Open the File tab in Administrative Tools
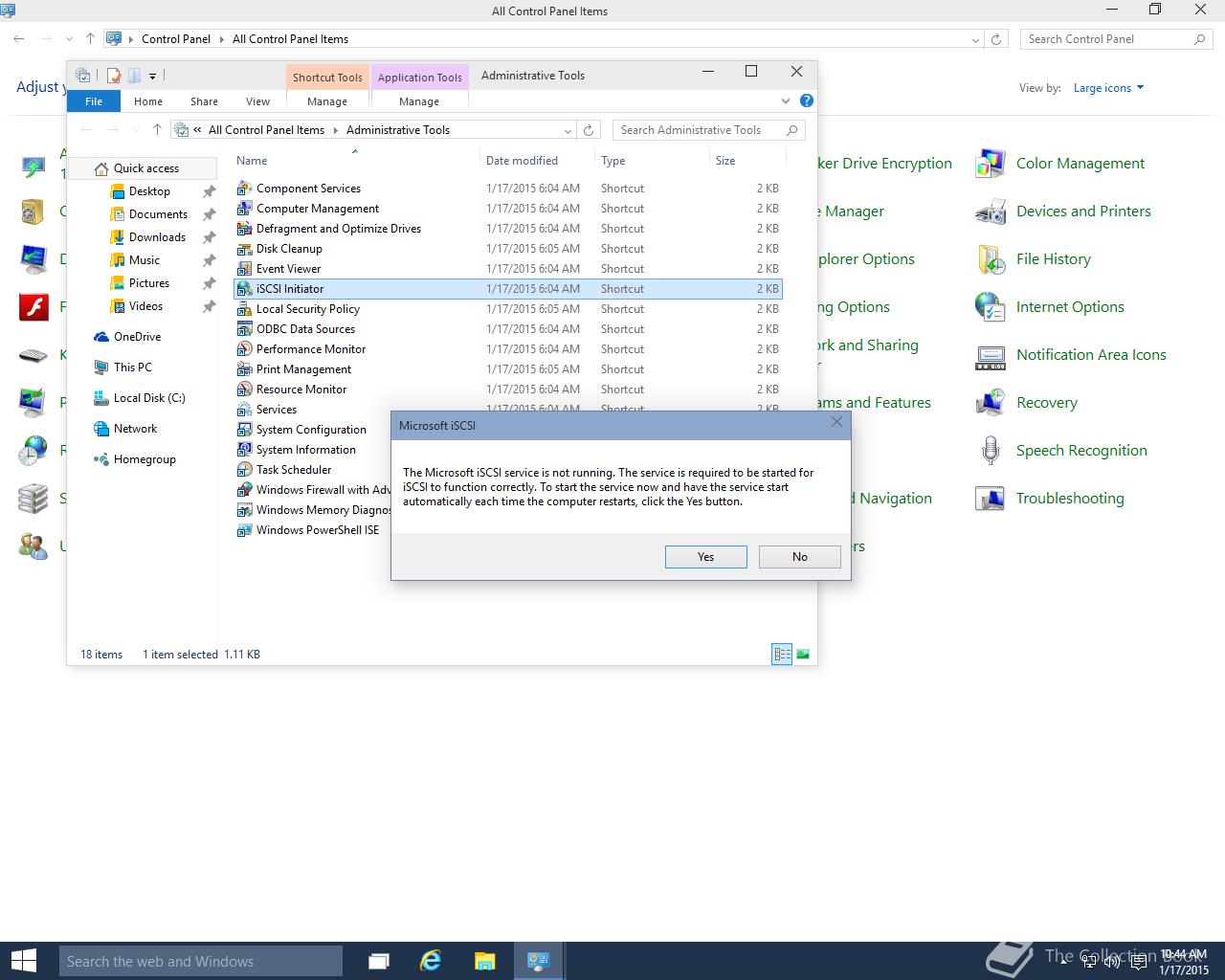 point(94,101)
